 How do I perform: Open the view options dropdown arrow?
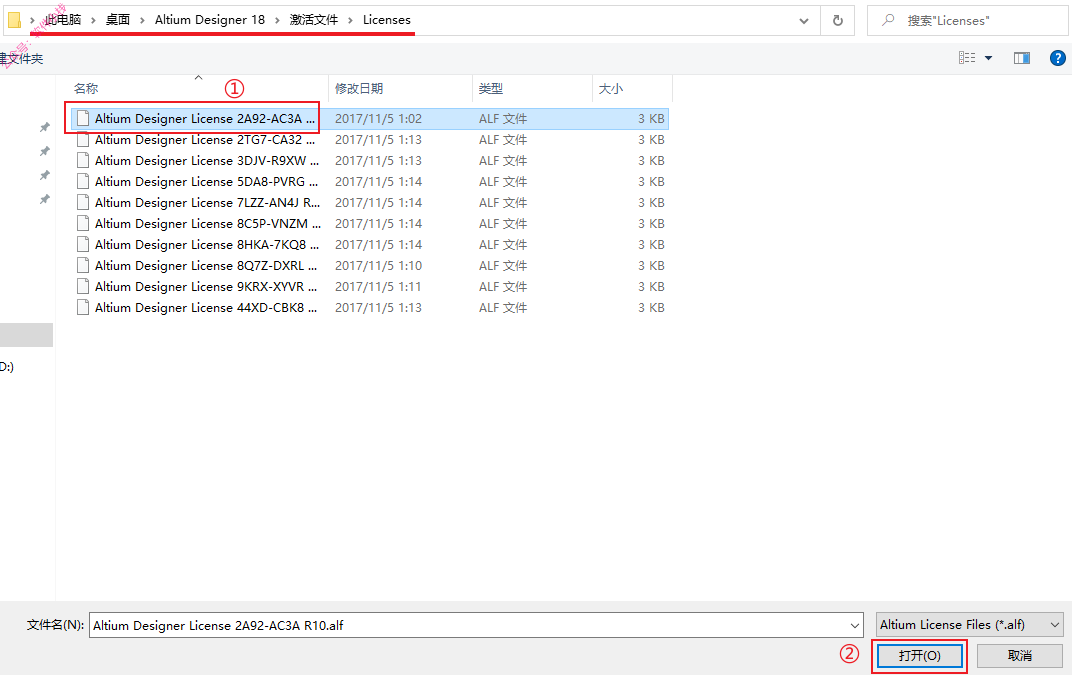click(988, 58)
